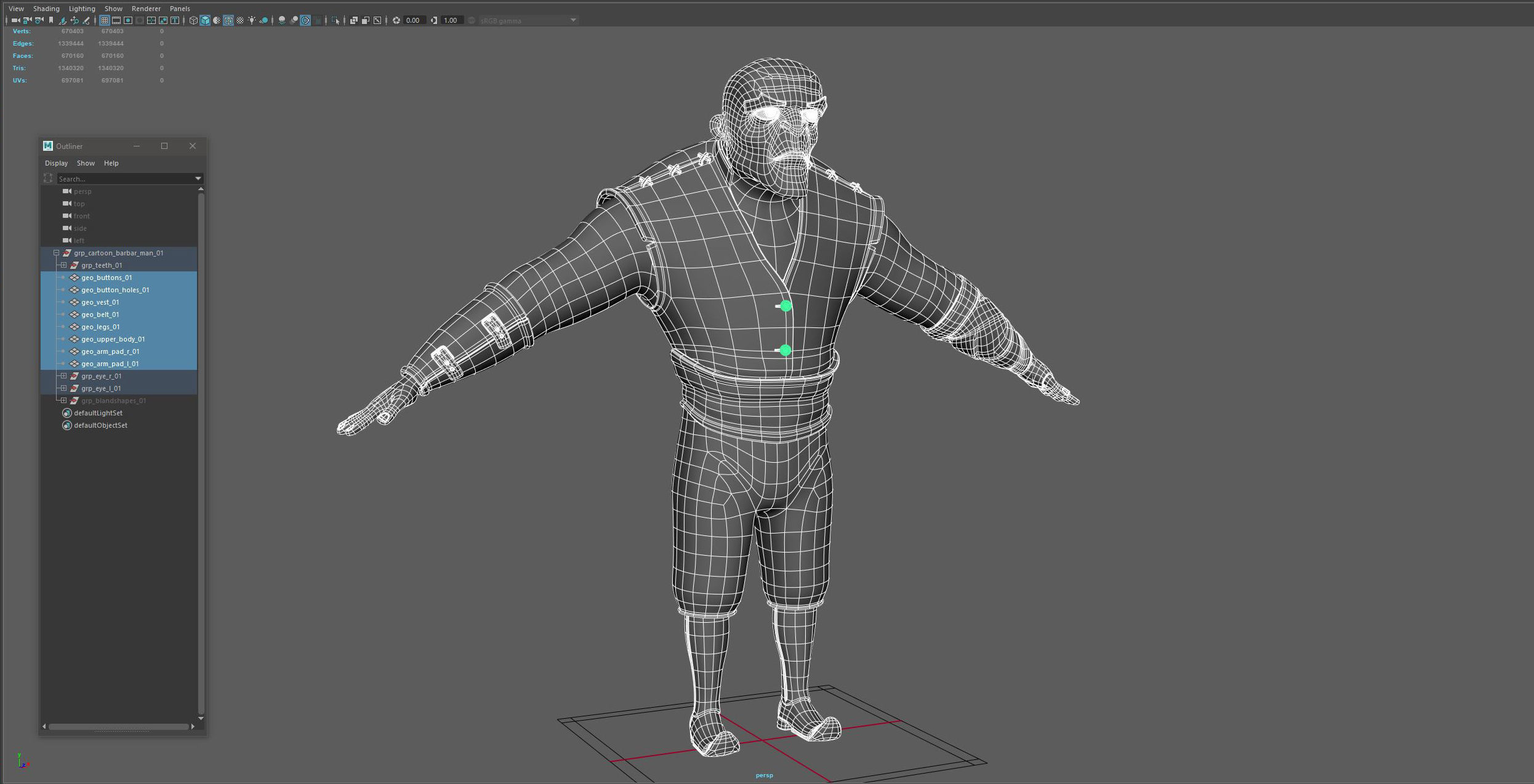Toggle the Shadows icon
Viewport: 1534px width, 784px height.
coord(263,20)
